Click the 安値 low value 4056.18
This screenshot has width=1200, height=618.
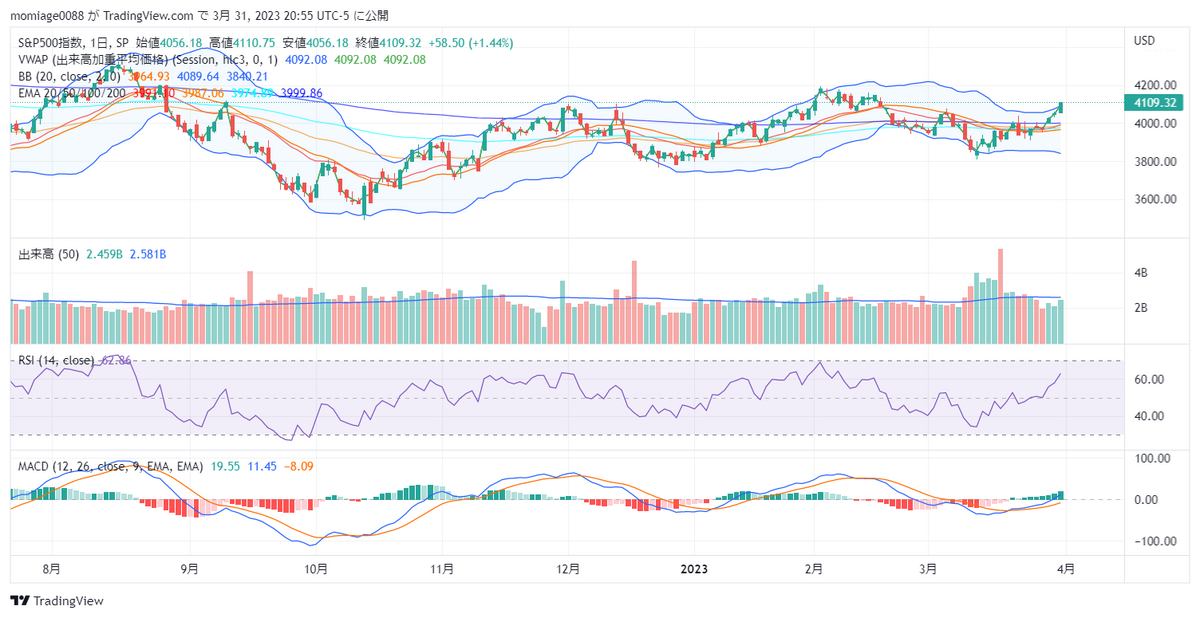click(327, 43)
